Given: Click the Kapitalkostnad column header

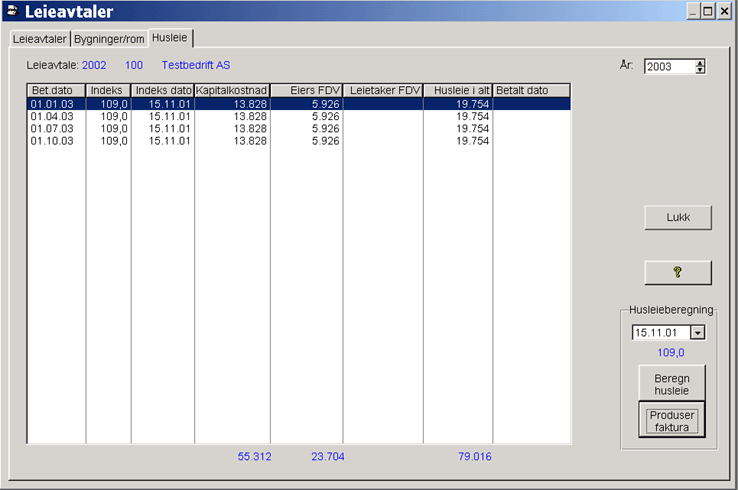Looking at the screenshot, I should tap(232, 90).
